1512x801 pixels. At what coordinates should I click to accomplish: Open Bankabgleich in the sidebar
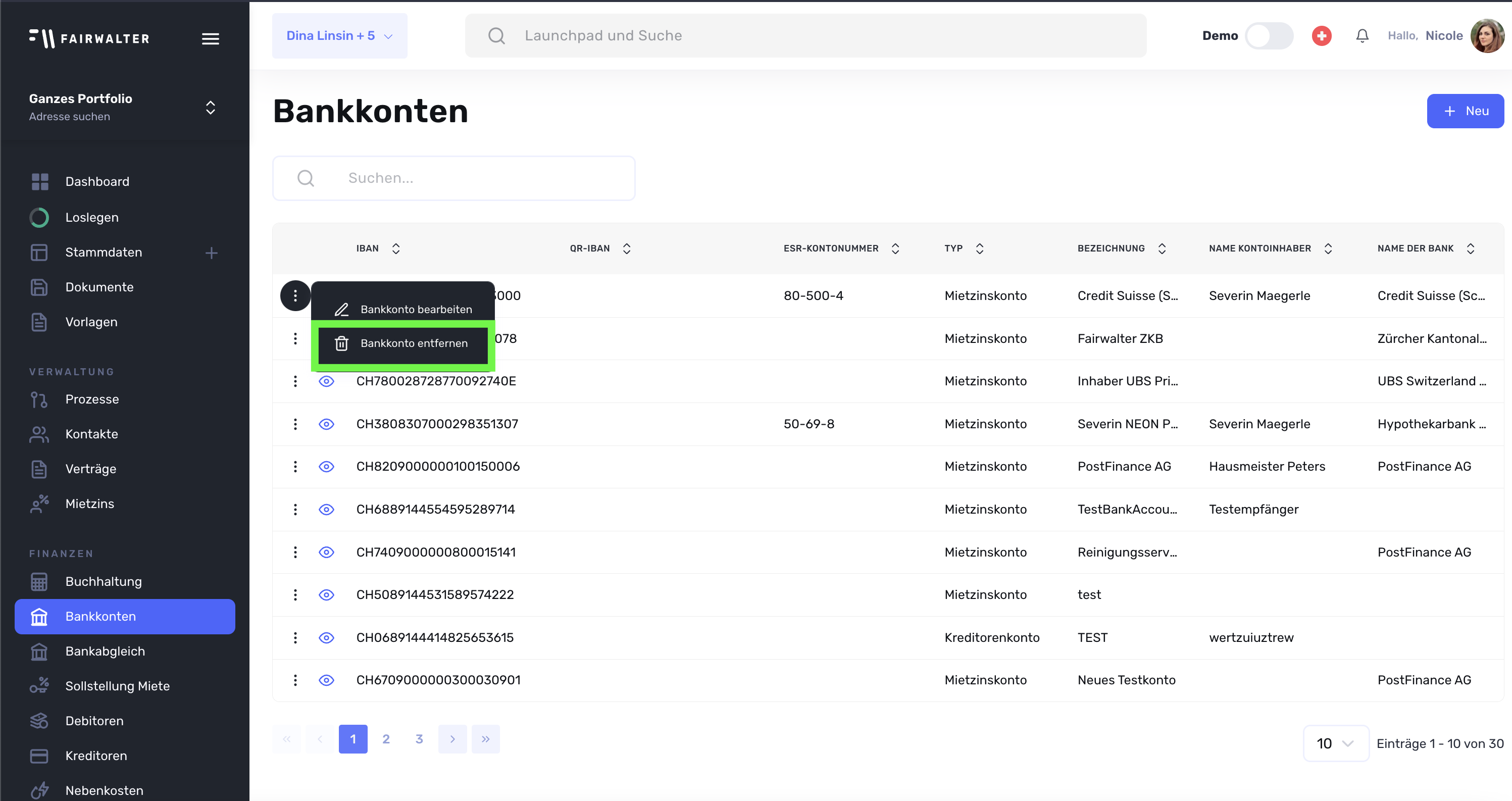tap(105, 651)
